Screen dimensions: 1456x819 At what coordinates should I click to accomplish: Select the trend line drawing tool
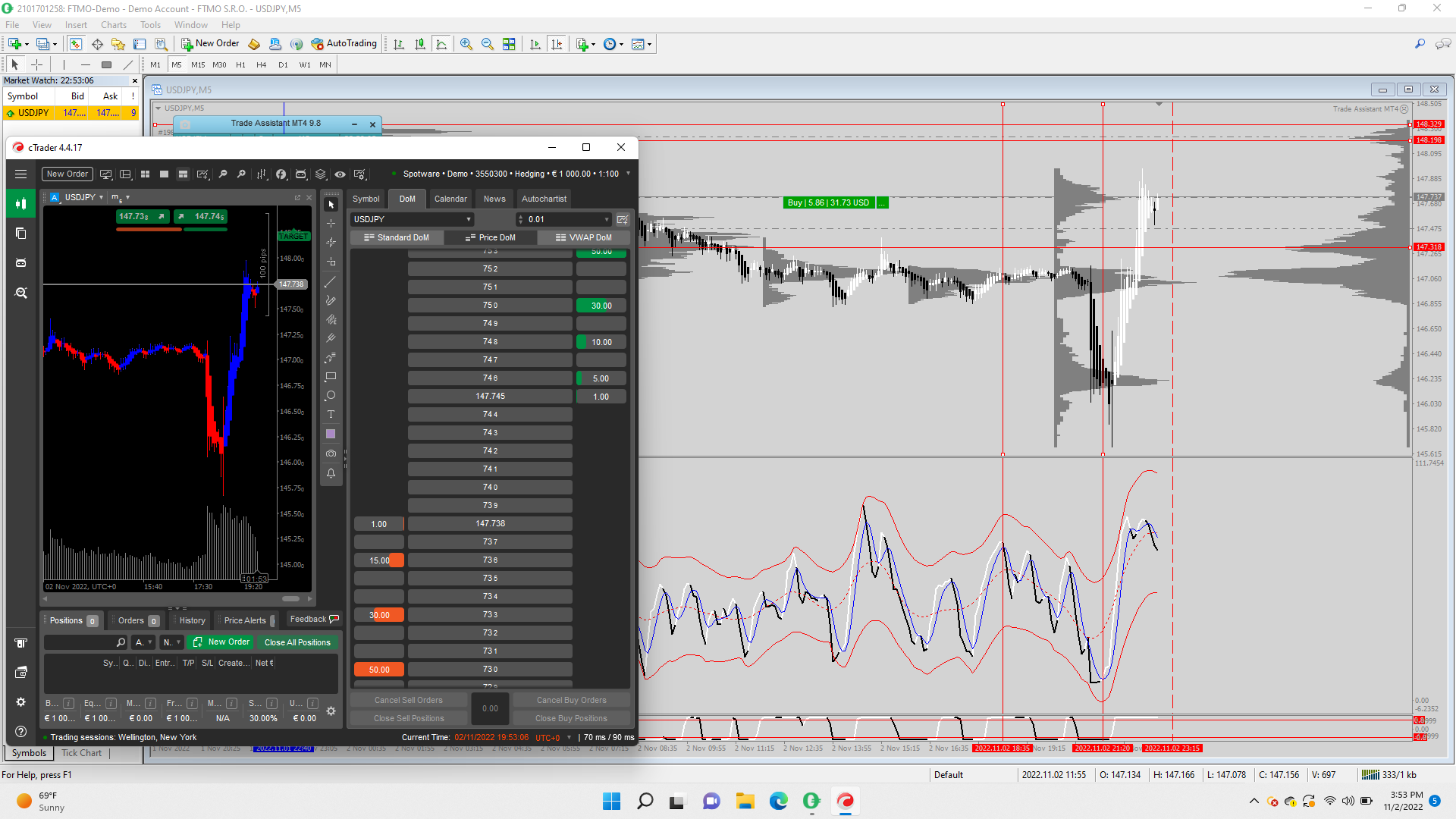[x=331, y=281]
